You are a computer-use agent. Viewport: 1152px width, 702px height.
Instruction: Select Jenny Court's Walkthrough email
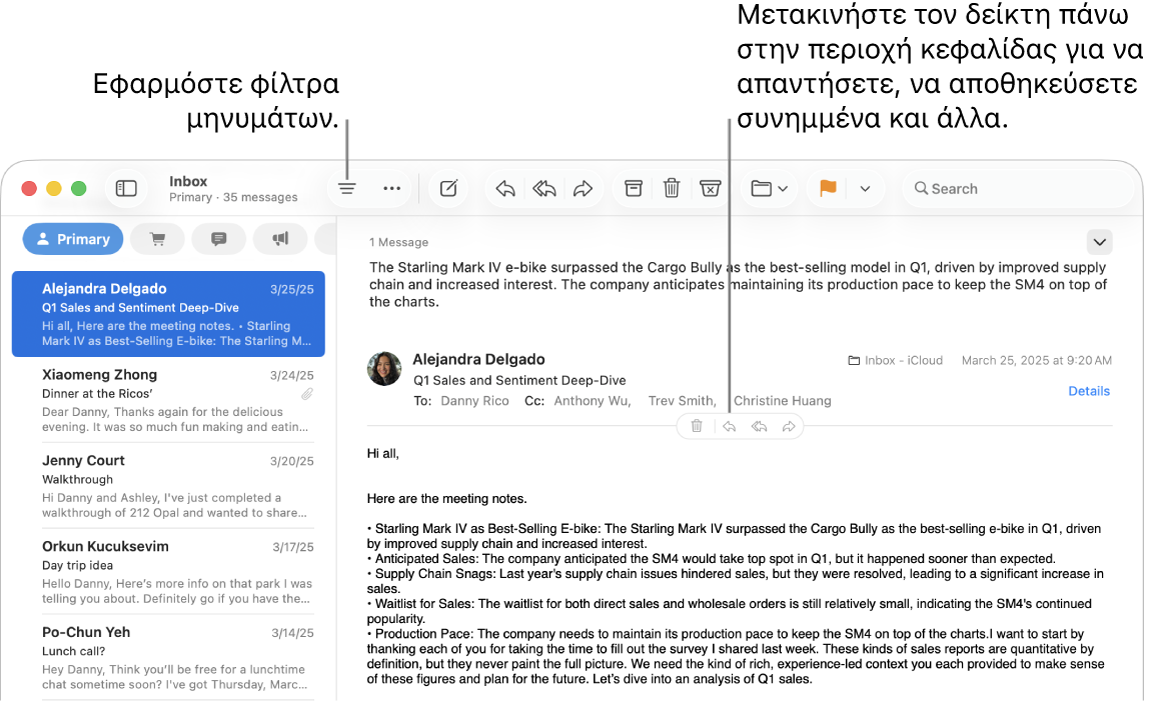[x=170, y=485]
